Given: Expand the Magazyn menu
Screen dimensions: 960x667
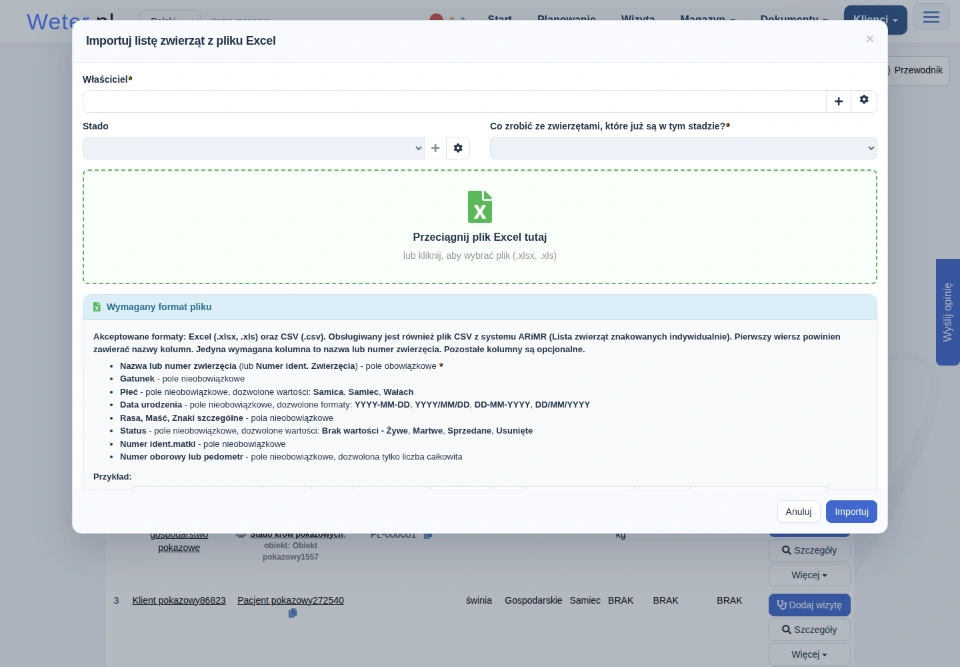Looking at the screenshot, I should (708, 19).
